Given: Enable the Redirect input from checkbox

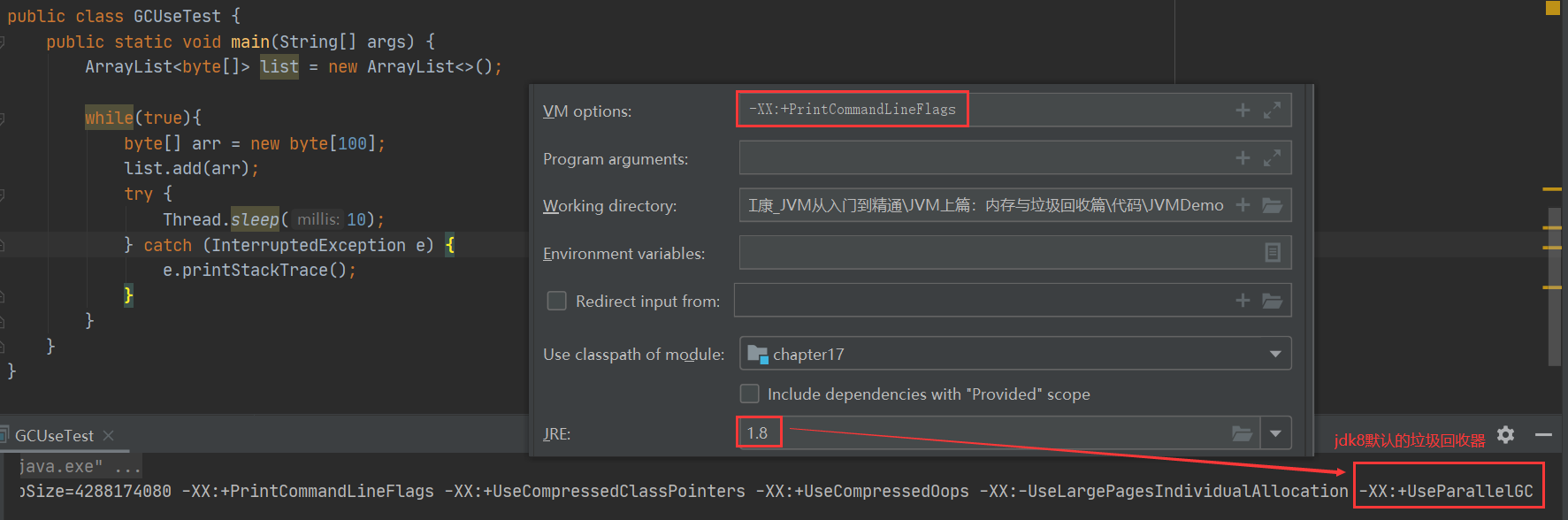Looking at the screenshot, I should 556,301.
